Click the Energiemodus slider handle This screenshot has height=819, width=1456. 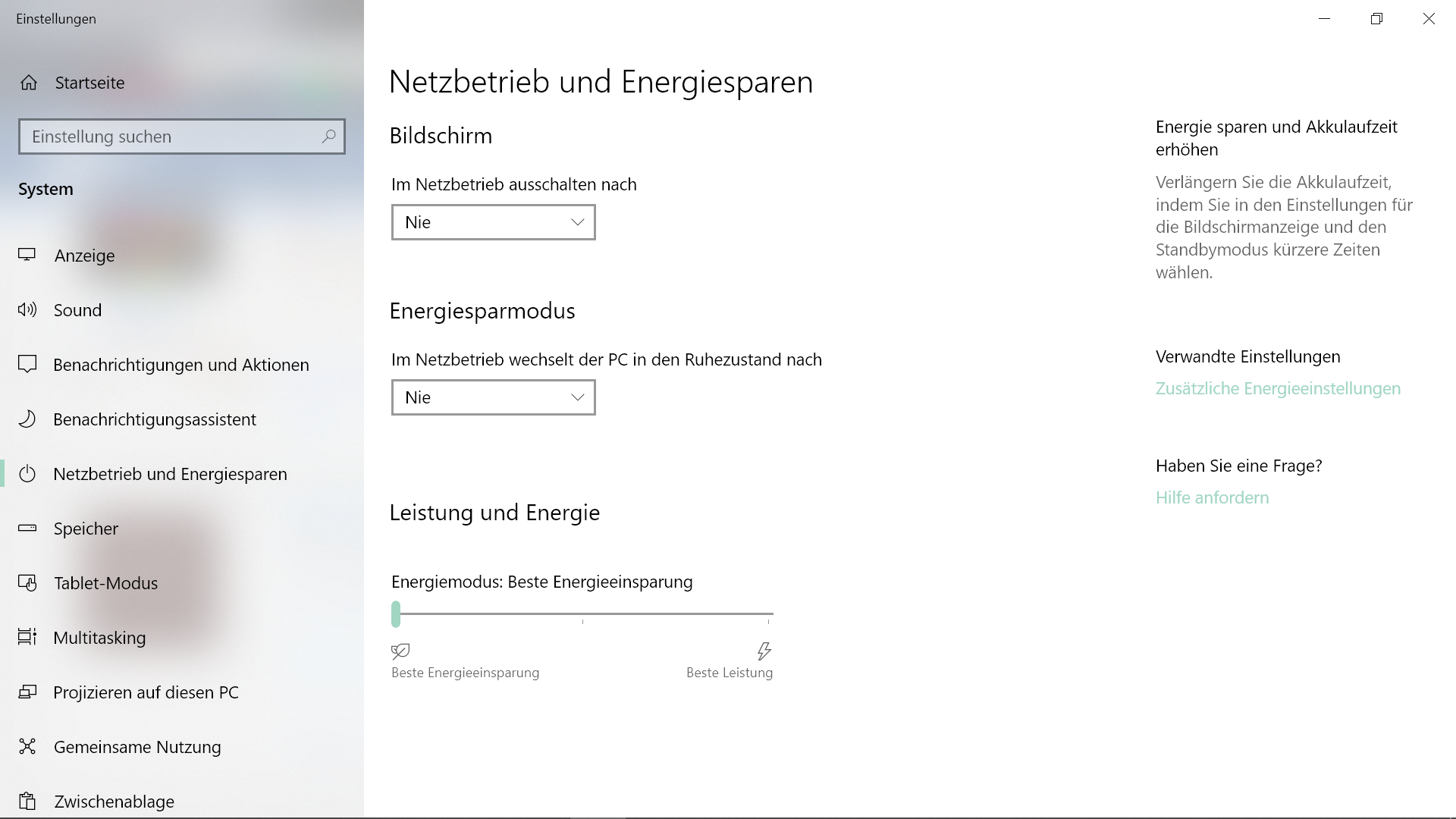click(x=396, y=613)
